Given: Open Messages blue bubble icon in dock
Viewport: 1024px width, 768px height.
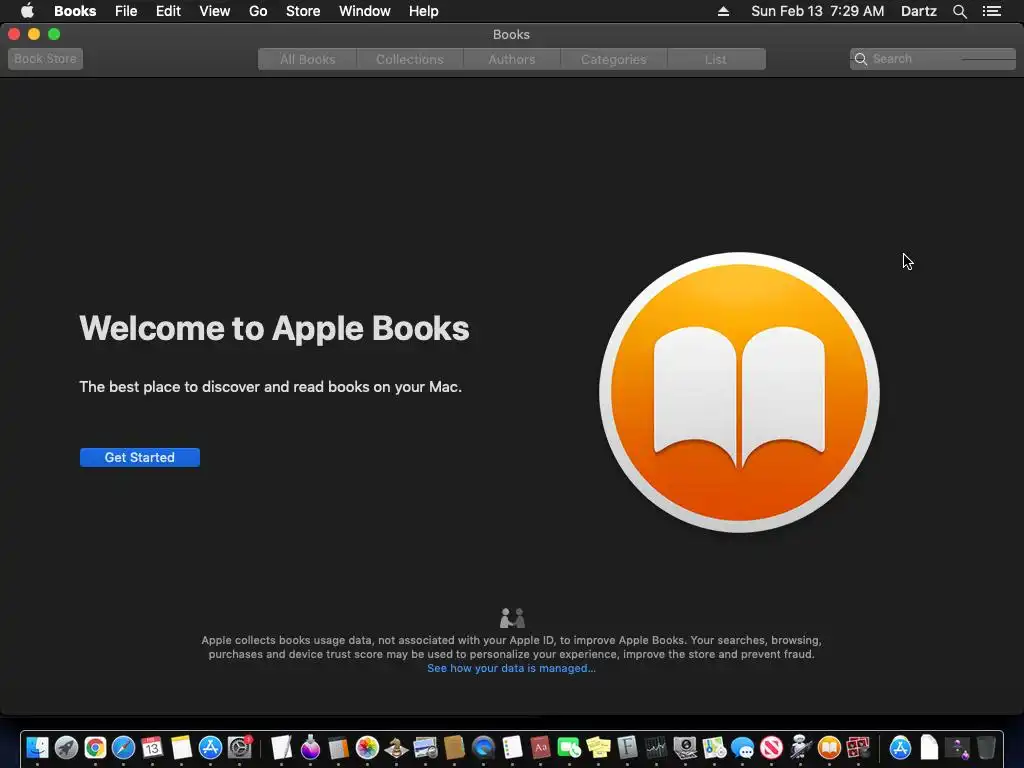Looking at the screenshot, I should click(743, 748).
